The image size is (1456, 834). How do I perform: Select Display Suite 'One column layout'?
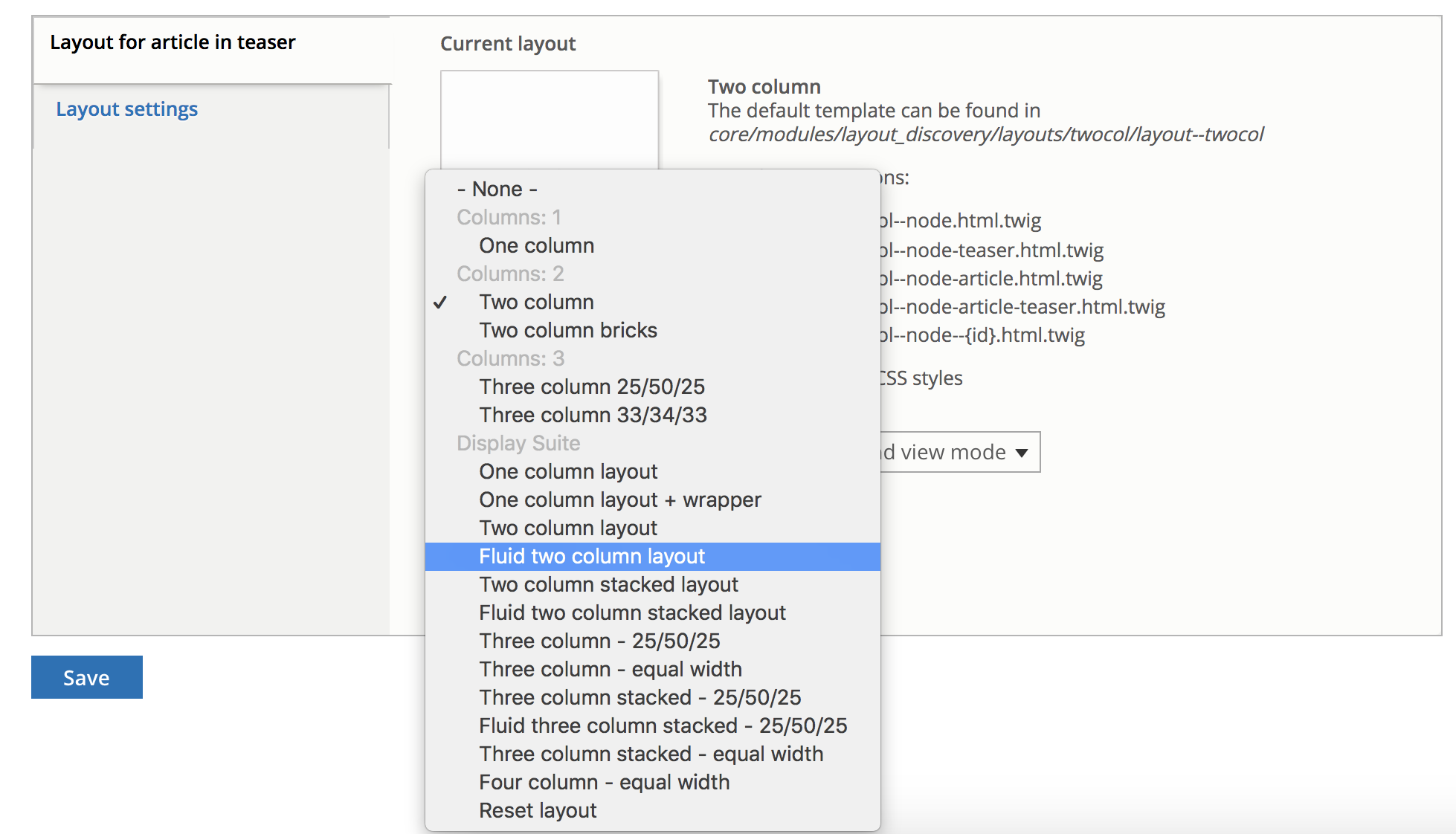click(x=568, y=472)
